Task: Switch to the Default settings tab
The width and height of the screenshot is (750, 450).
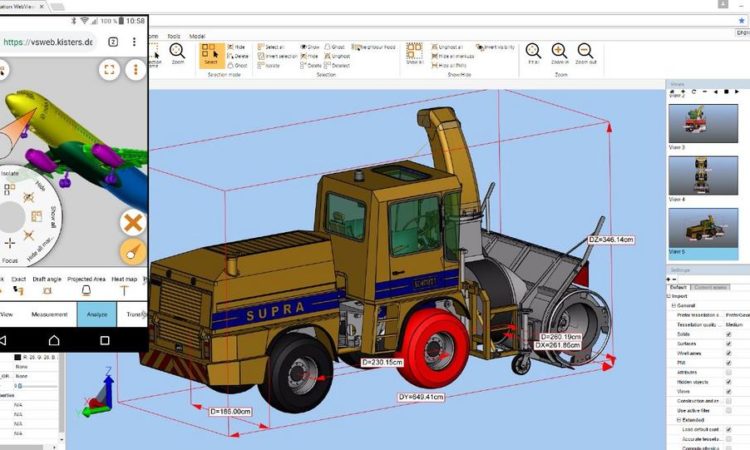Action: (678, 287)
